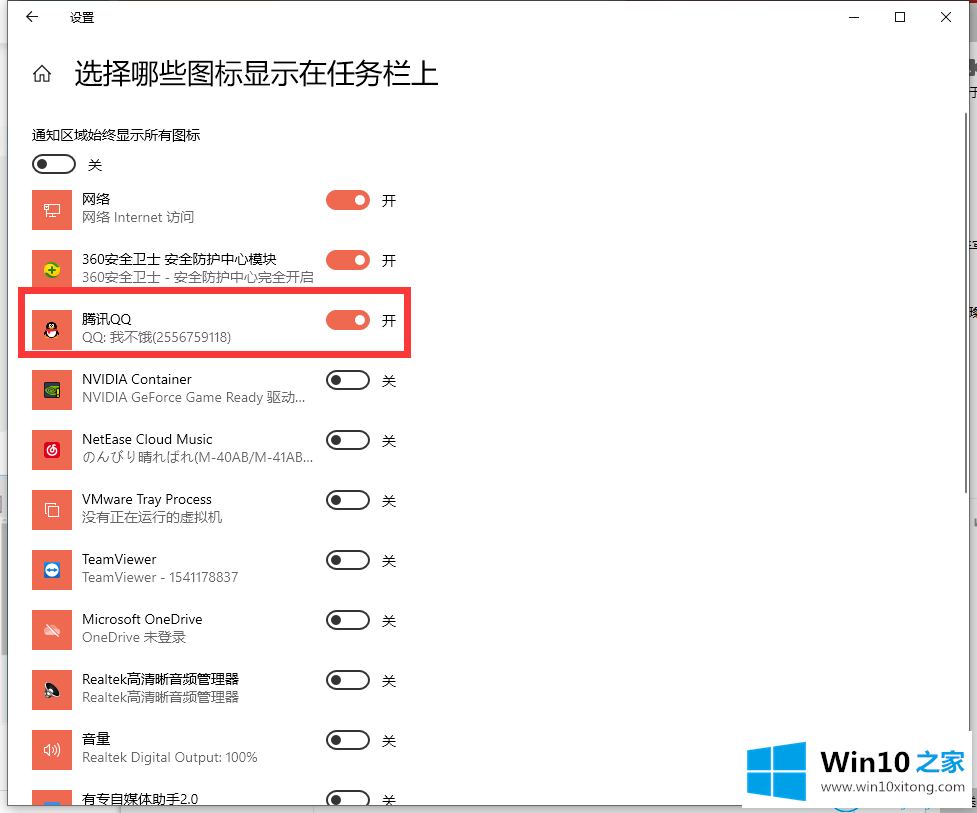The image size is (977, 813).
Task: Turn on VMware Tray Process toggle
Action: (x=348, y=500)
